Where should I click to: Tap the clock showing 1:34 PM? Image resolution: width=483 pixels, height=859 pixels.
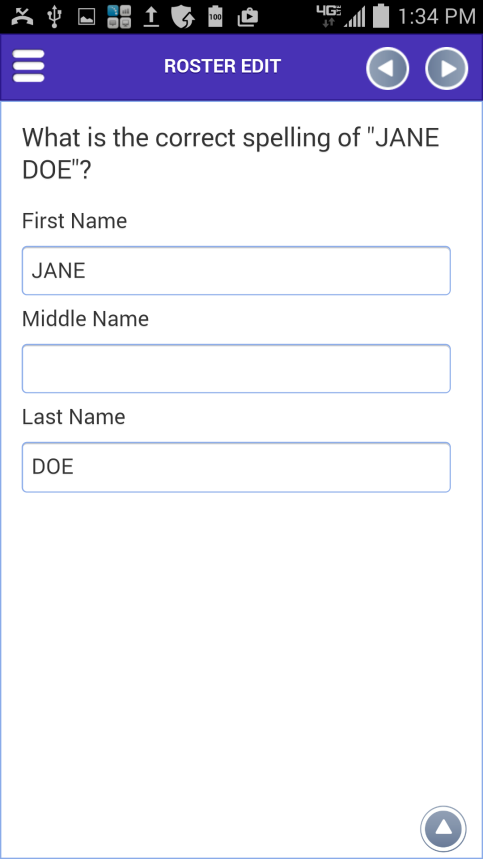click(436, 16)
